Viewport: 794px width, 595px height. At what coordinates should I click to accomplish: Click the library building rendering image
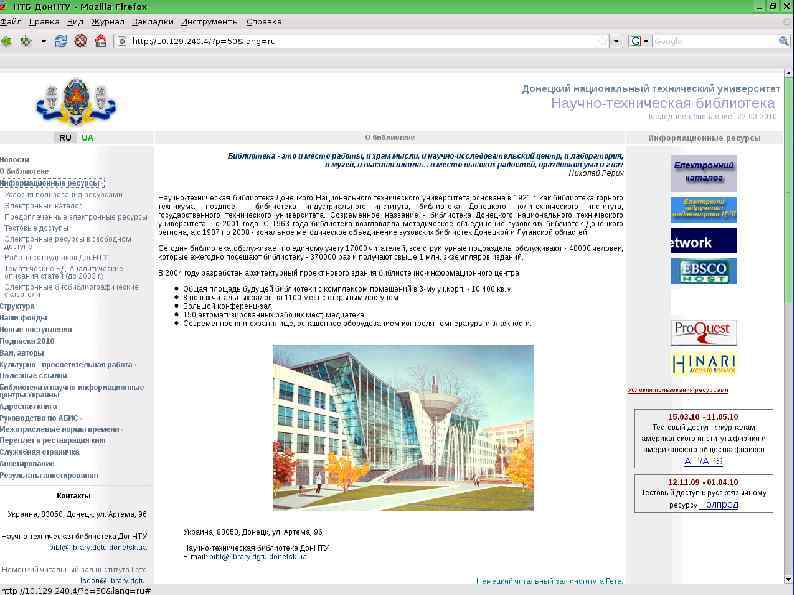(x=403, y=428)
